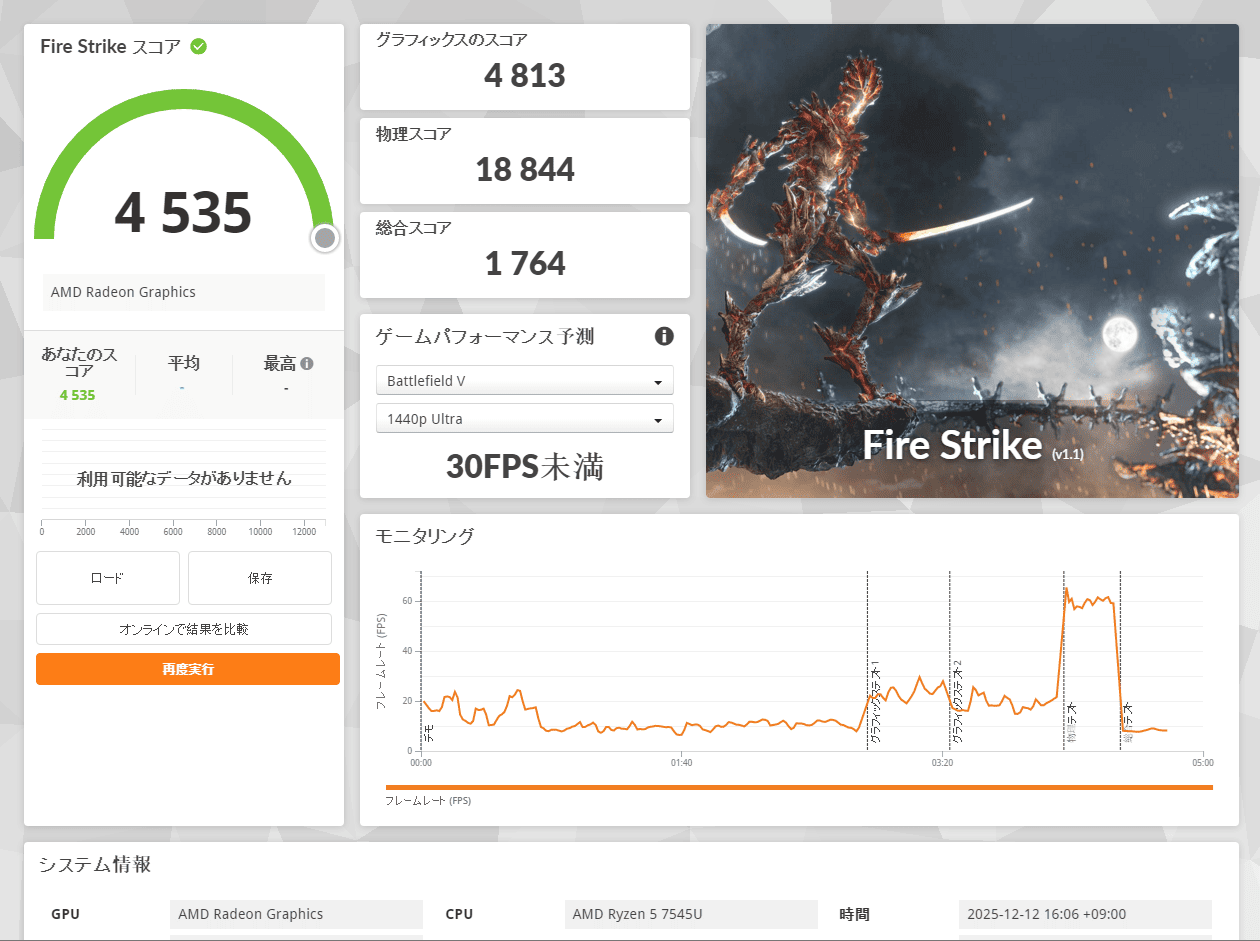Open the ゲームパフォーマンス予測 info icon
1260x941 pixels.
(664, 336)
